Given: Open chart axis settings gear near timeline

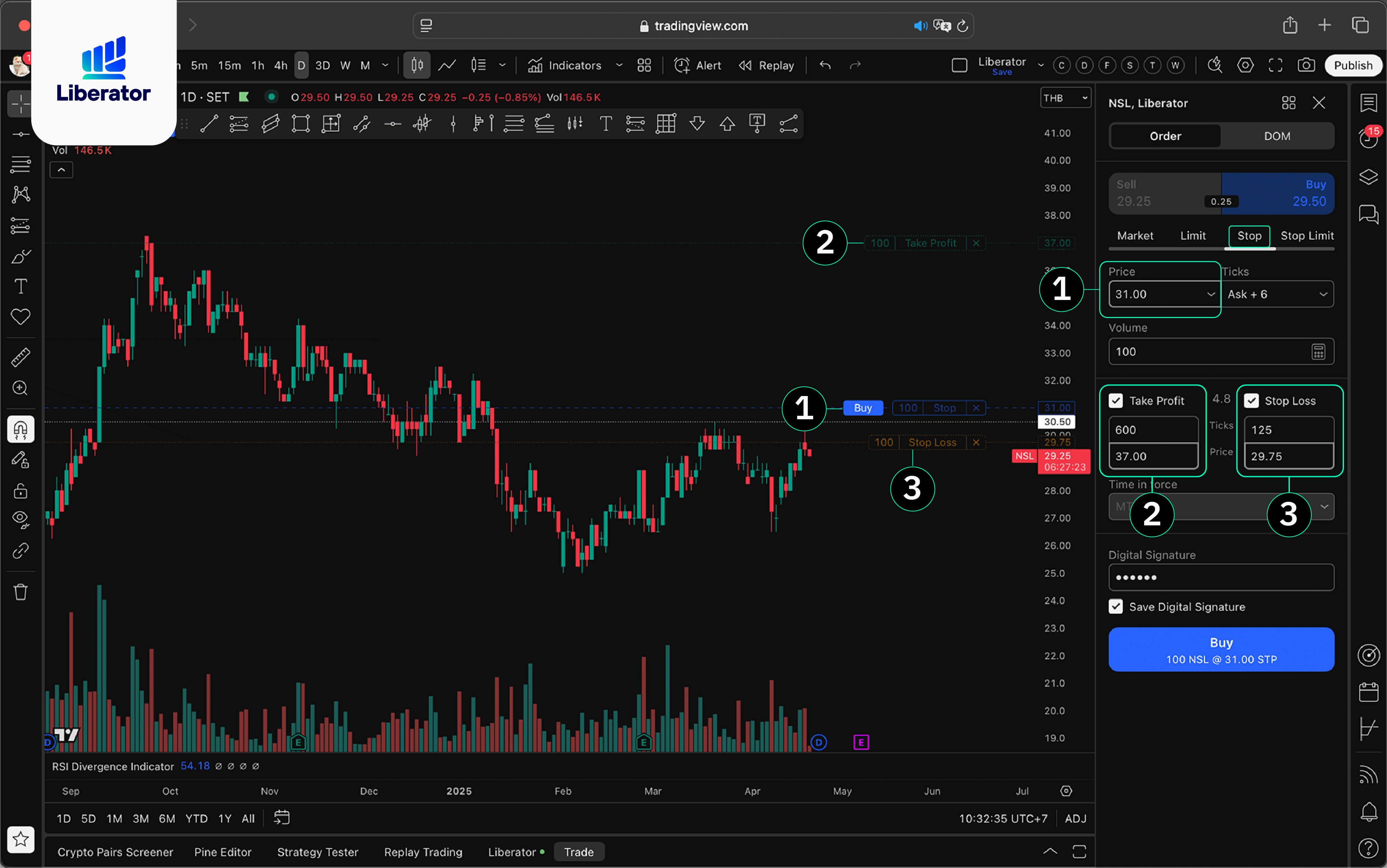Looking at the screenshot, I should tap(1066, 791).
